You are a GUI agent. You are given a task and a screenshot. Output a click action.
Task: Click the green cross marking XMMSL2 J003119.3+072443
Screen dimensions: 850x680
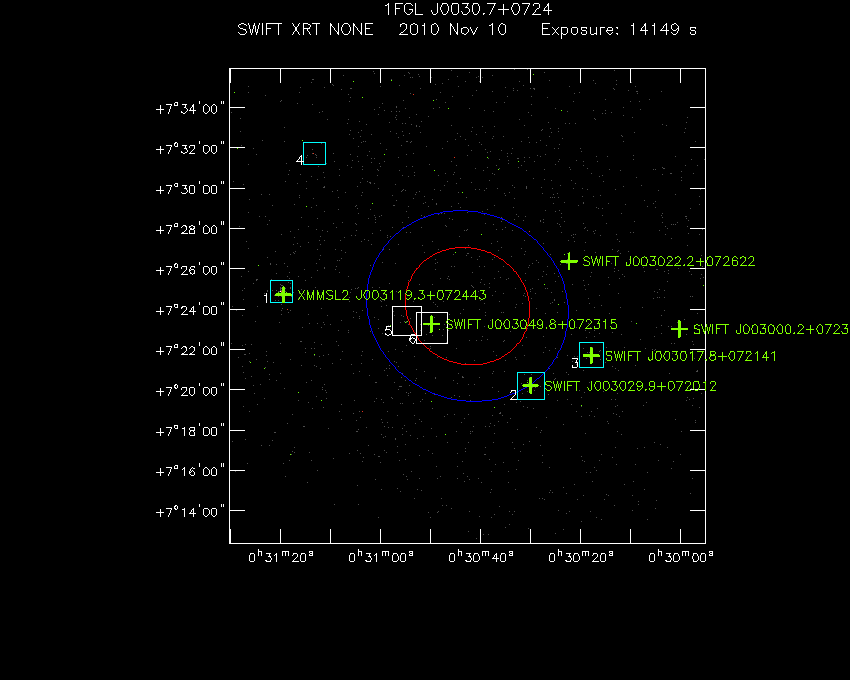click(283, 294)
